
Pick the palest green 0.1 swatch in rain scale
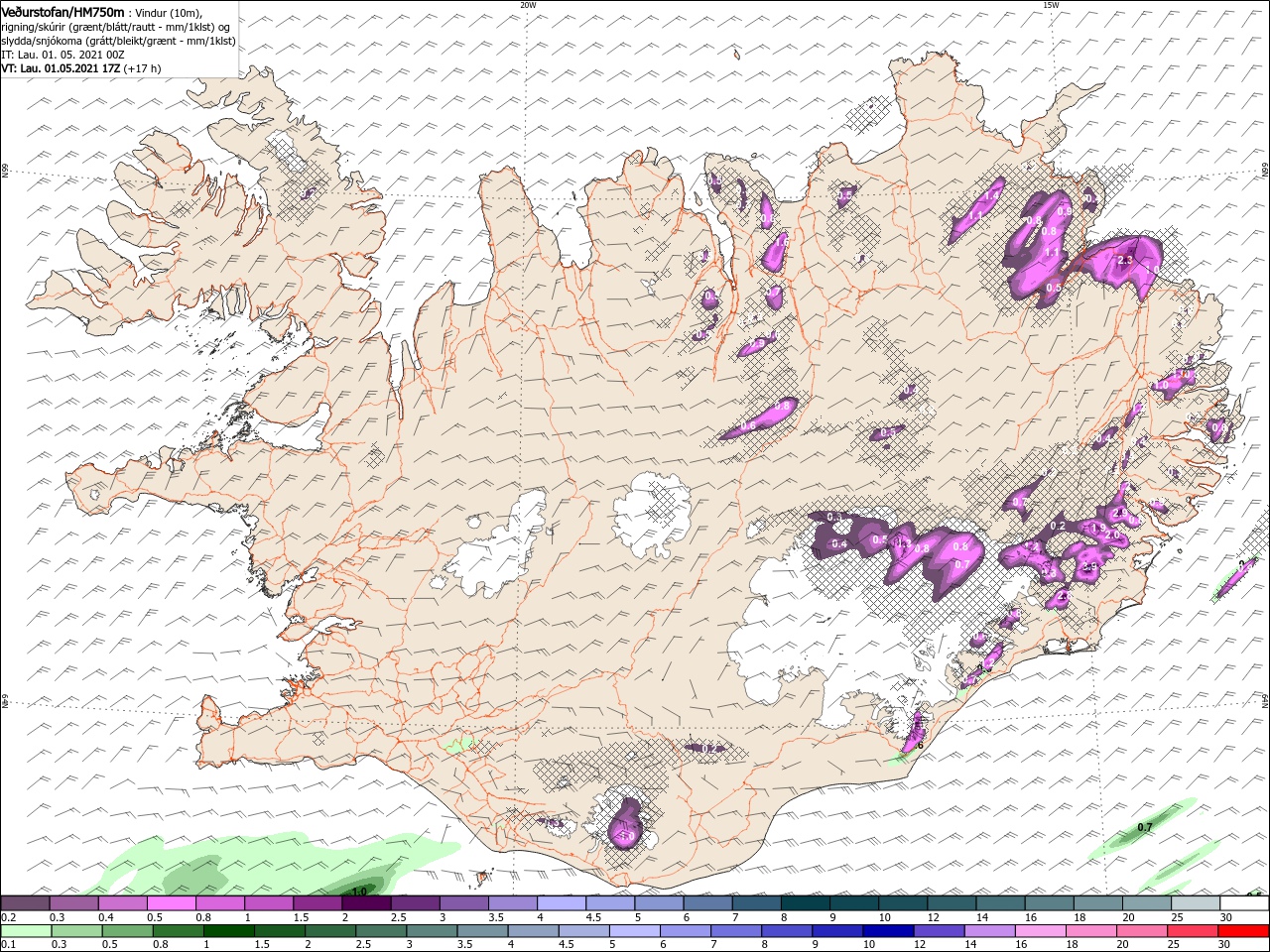click(25, 931)
